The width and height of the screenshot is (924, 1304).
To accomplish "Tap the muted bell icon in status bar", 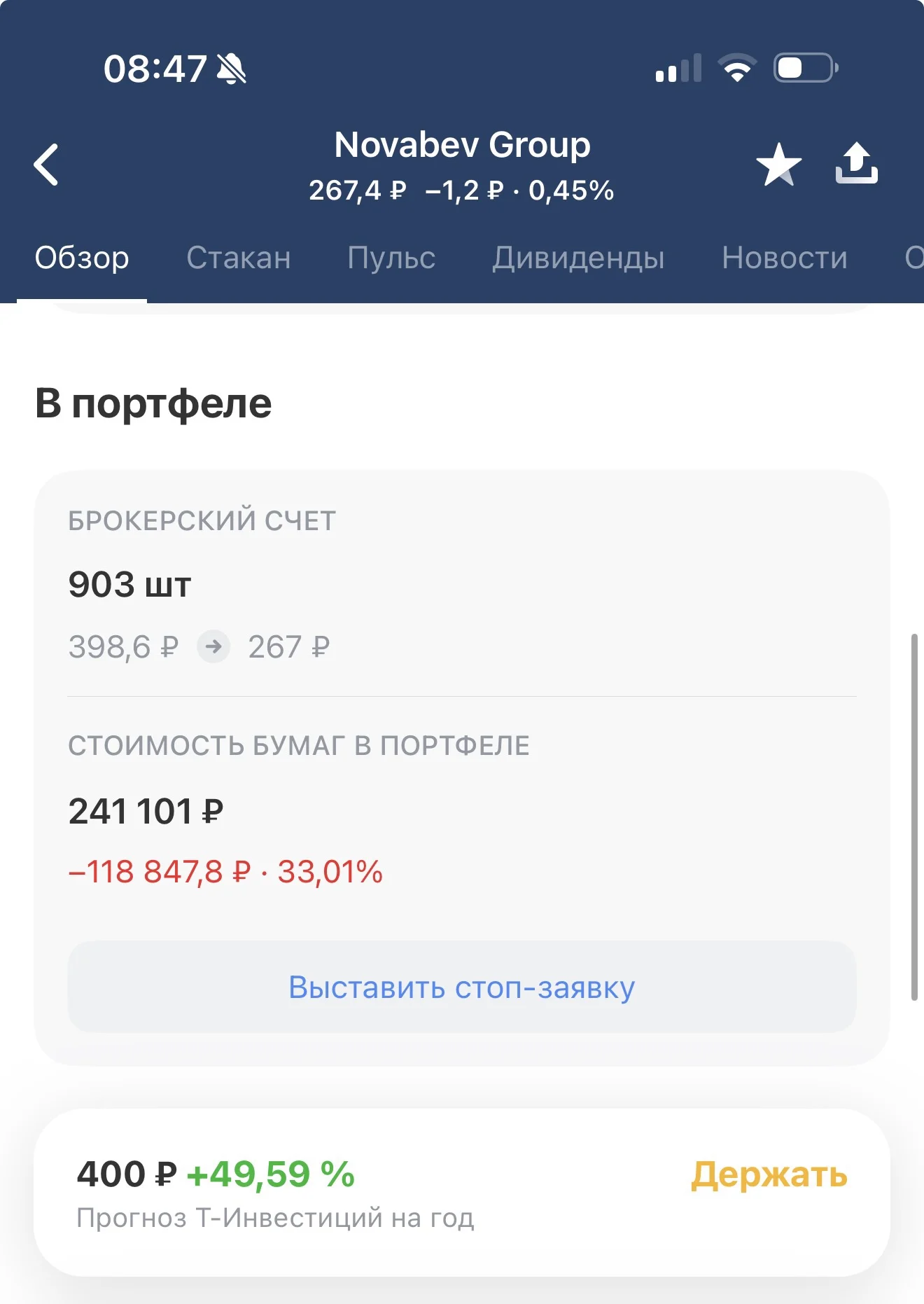I will click(232, 69).
